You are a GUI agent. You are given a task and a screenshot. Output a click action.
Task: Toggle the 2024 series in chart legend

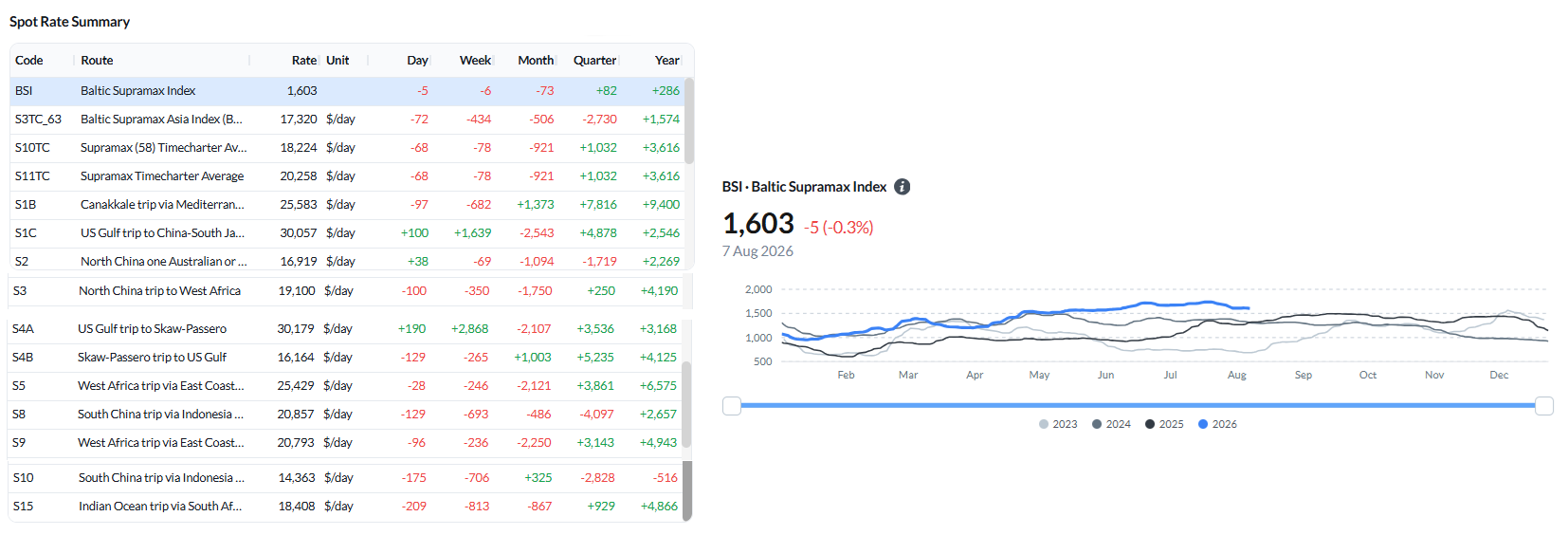coord(1111,424)
